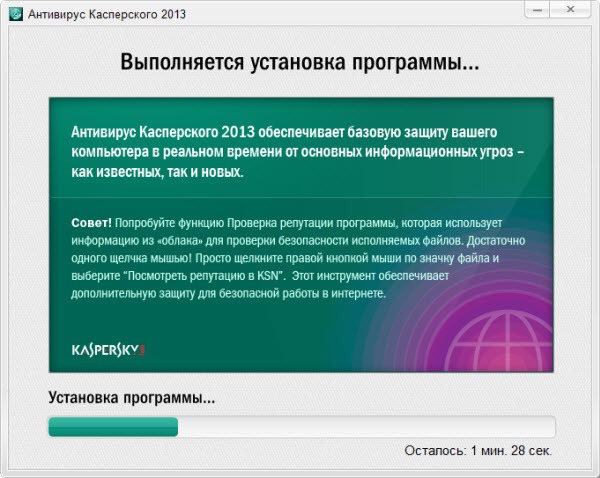Click the installation progress bar
Image resolution: width=600 pixels, height=478 pixels.
(302, 427)
